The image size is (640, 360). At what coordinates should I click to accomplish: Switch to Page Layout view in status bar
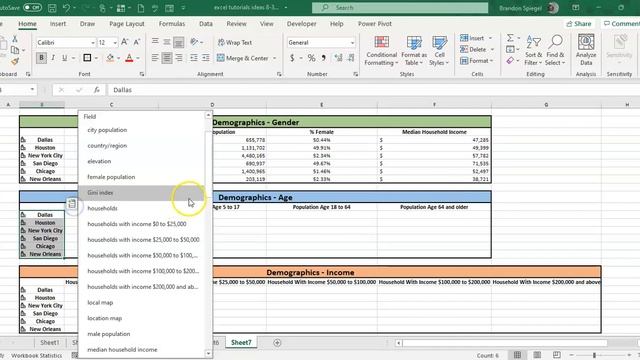coord(537,355)
